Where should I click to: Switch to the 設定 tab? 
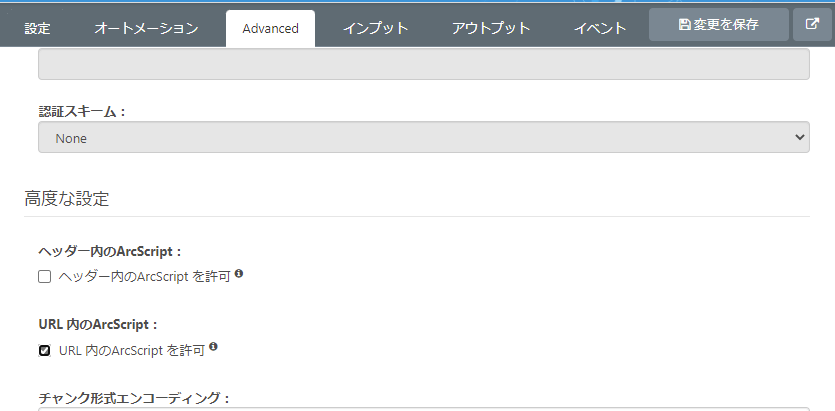pos(37,28)
